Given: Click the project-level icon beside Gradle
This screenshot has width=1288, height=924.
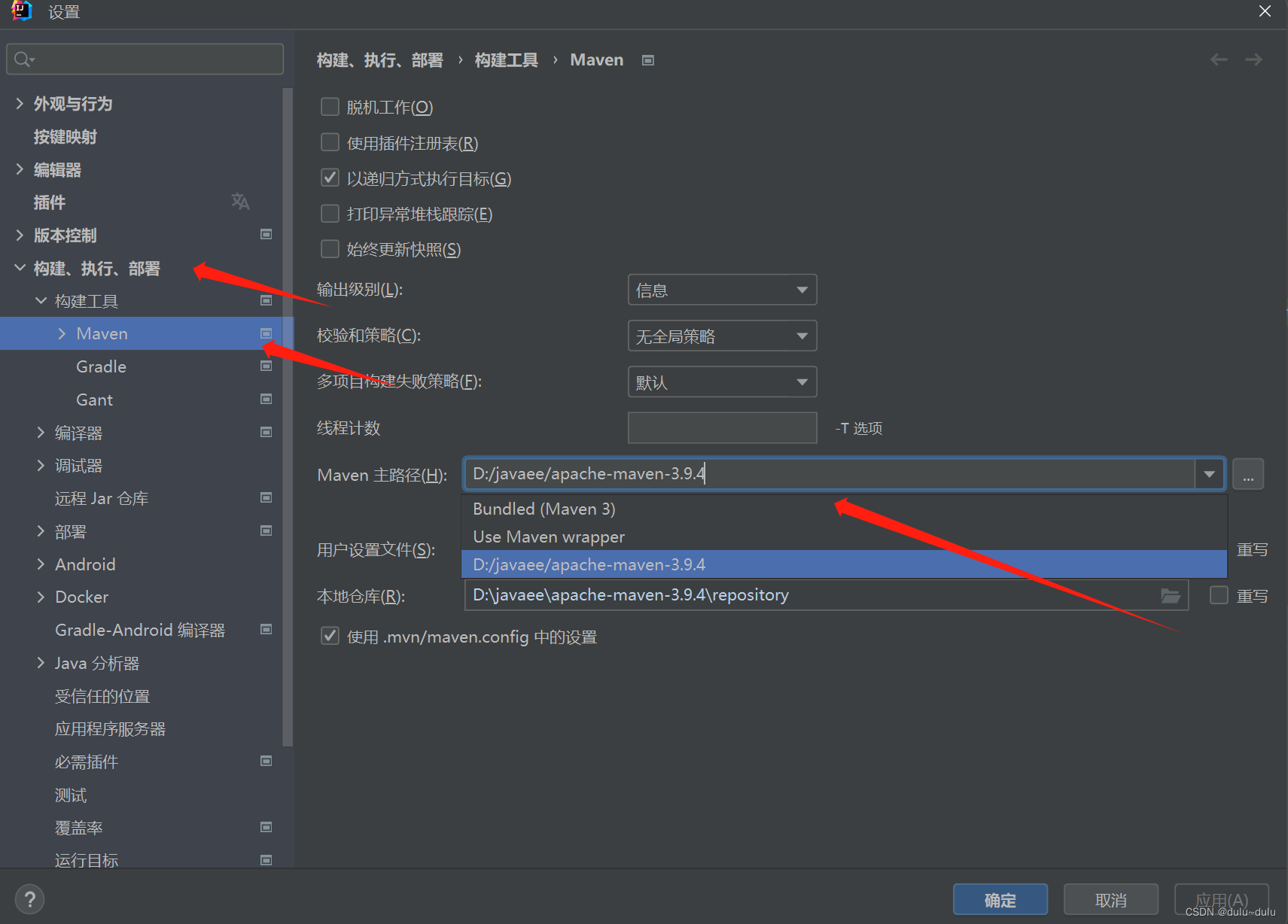Looking at the screenshot, I should tap(266, 366).
